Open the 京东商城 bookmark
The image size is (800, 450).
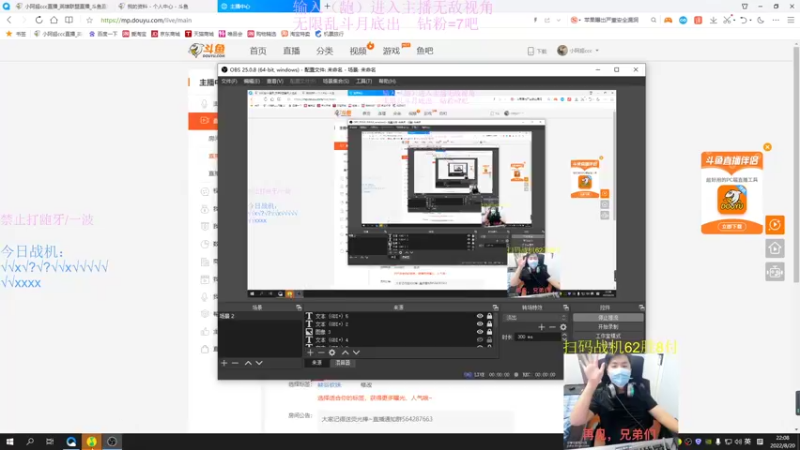pyautogui.click(x=165, y=34)
